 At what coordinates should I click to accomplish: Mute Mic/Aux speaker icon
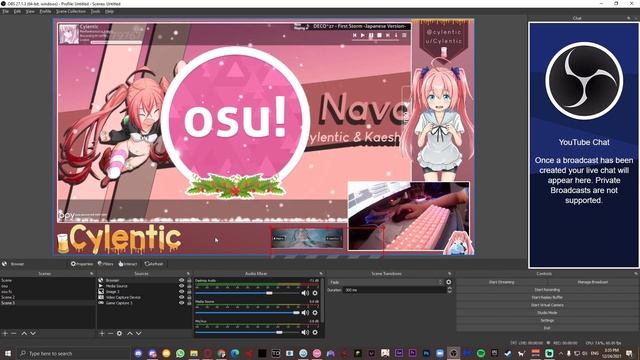pyautogui.click(x=305, y=333)
